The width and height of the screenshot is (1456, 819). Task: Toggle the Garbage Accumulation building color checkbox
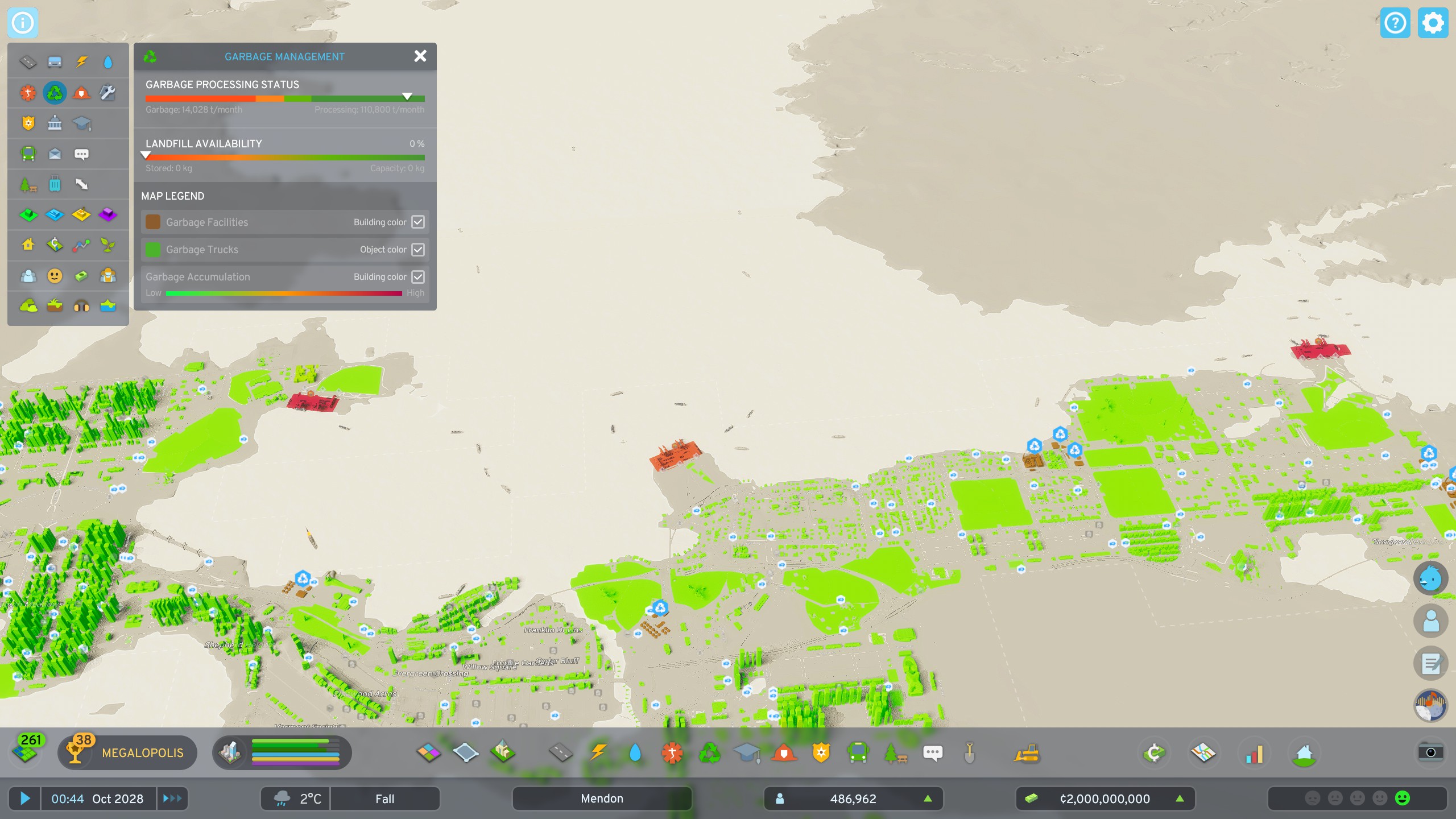[x=419, y=277]
